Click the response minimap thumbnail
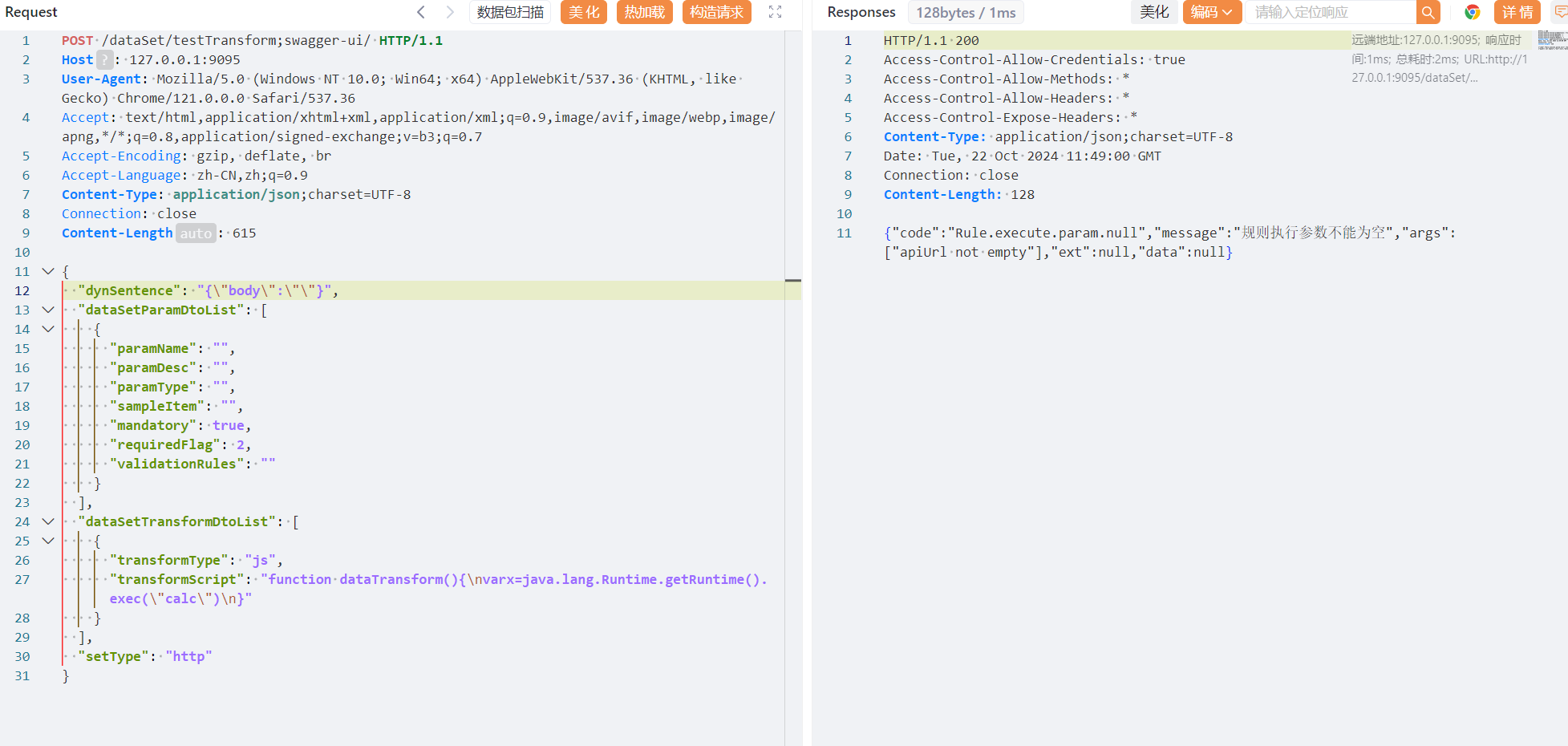 (1553, 40)
